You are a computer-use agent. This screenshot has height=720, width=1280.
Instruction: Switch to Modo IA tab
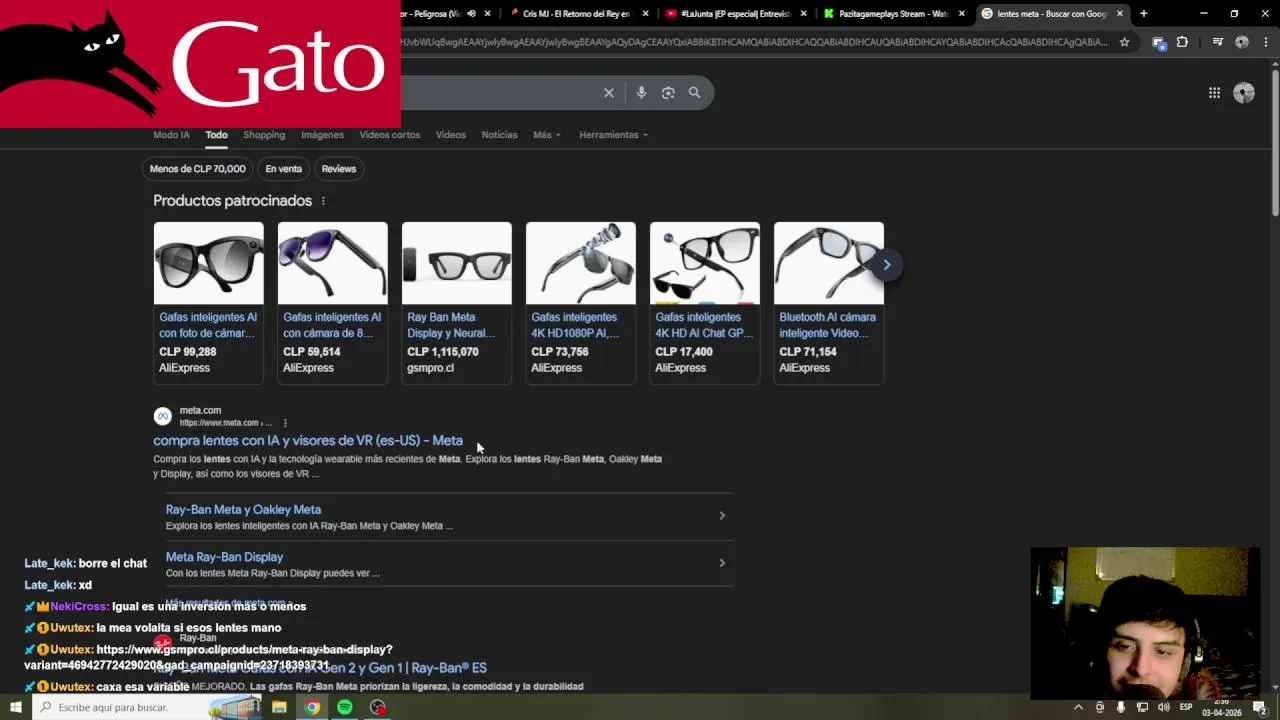coord(171,135)
